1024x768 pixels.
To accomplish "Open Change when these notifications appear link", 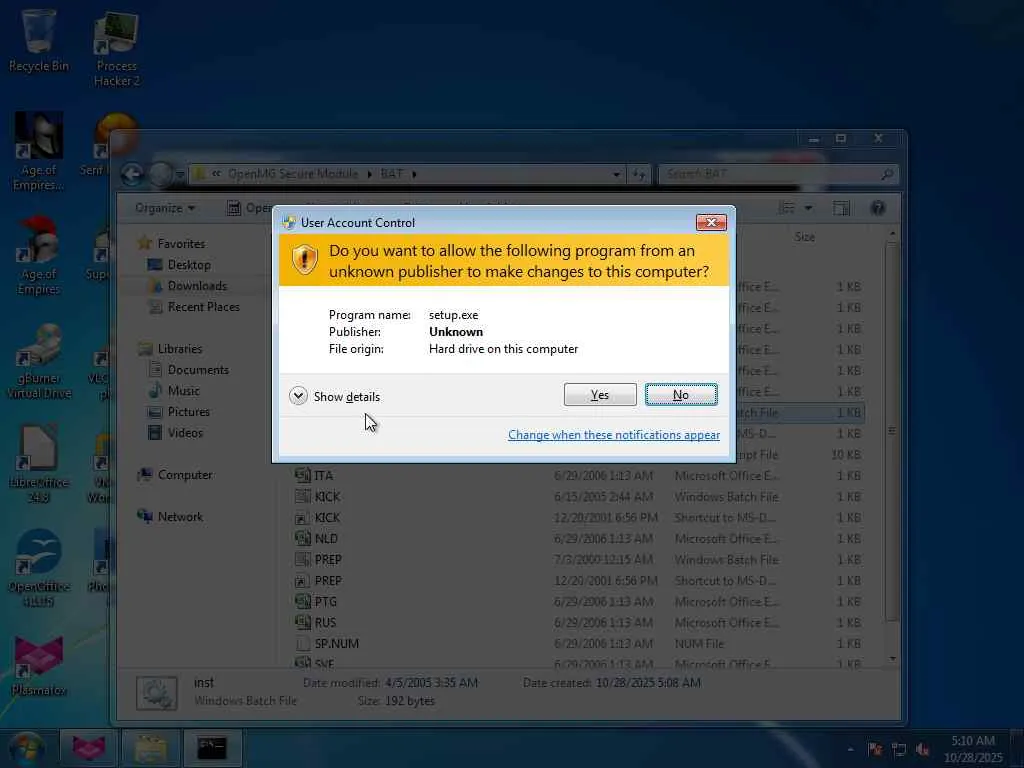I will tap(614, 435).
